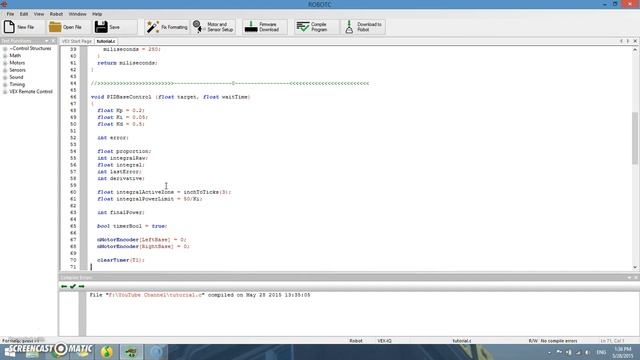The image size is (640, 360).
Task: Click green checkmark in compiler errors toolbar
Action: pyautogui.click(x=73, y=287)
